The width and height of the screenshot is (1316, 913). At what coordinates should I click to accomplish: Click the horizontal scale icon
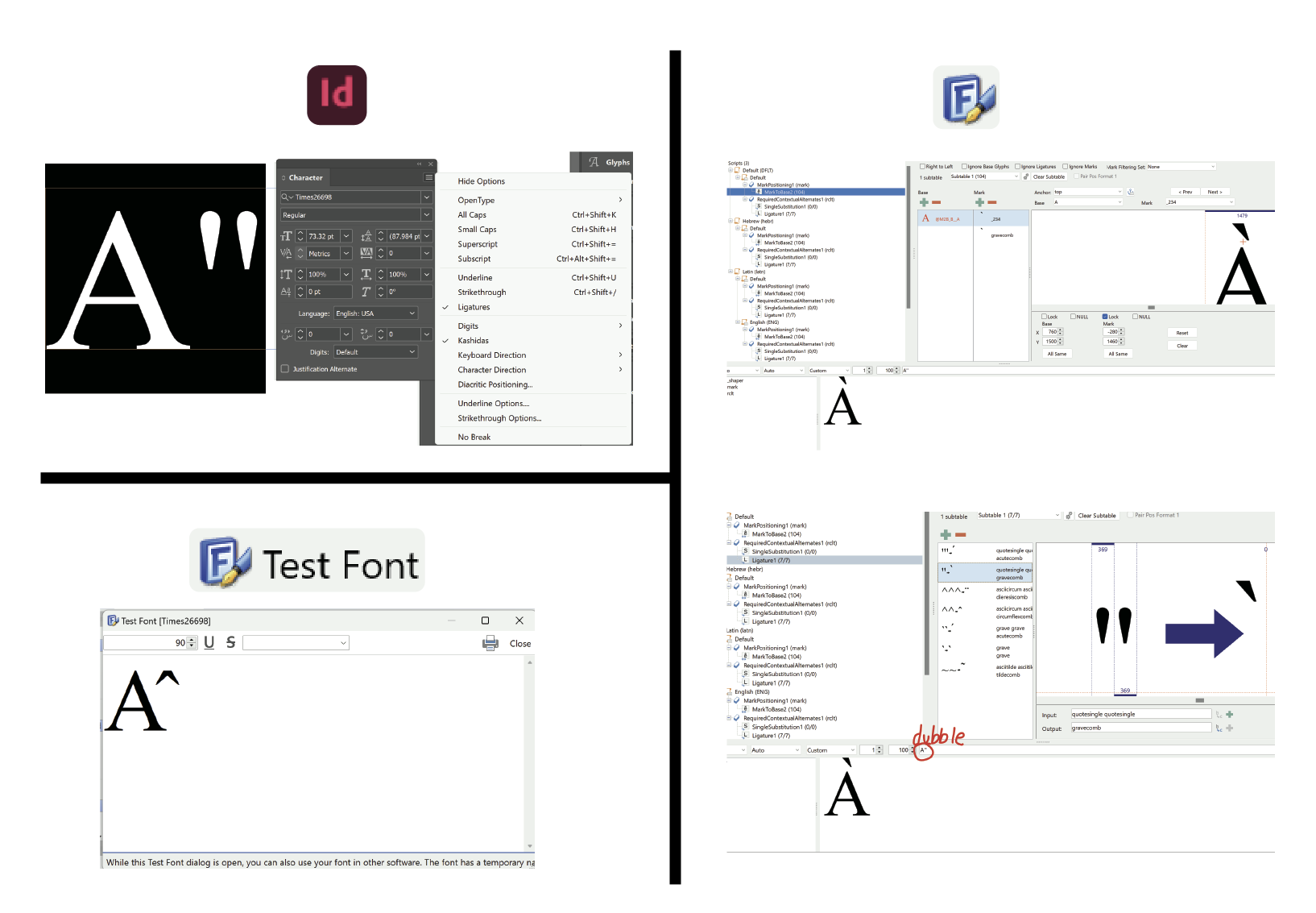point(366,274)
